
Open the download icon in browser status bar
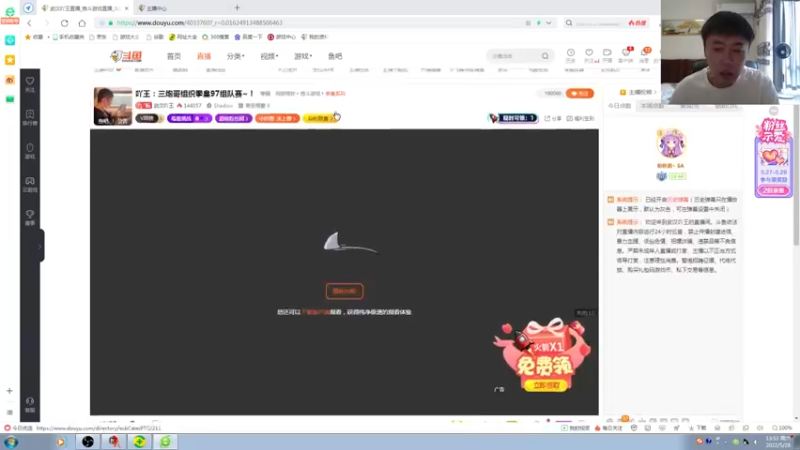click(698, 428)
